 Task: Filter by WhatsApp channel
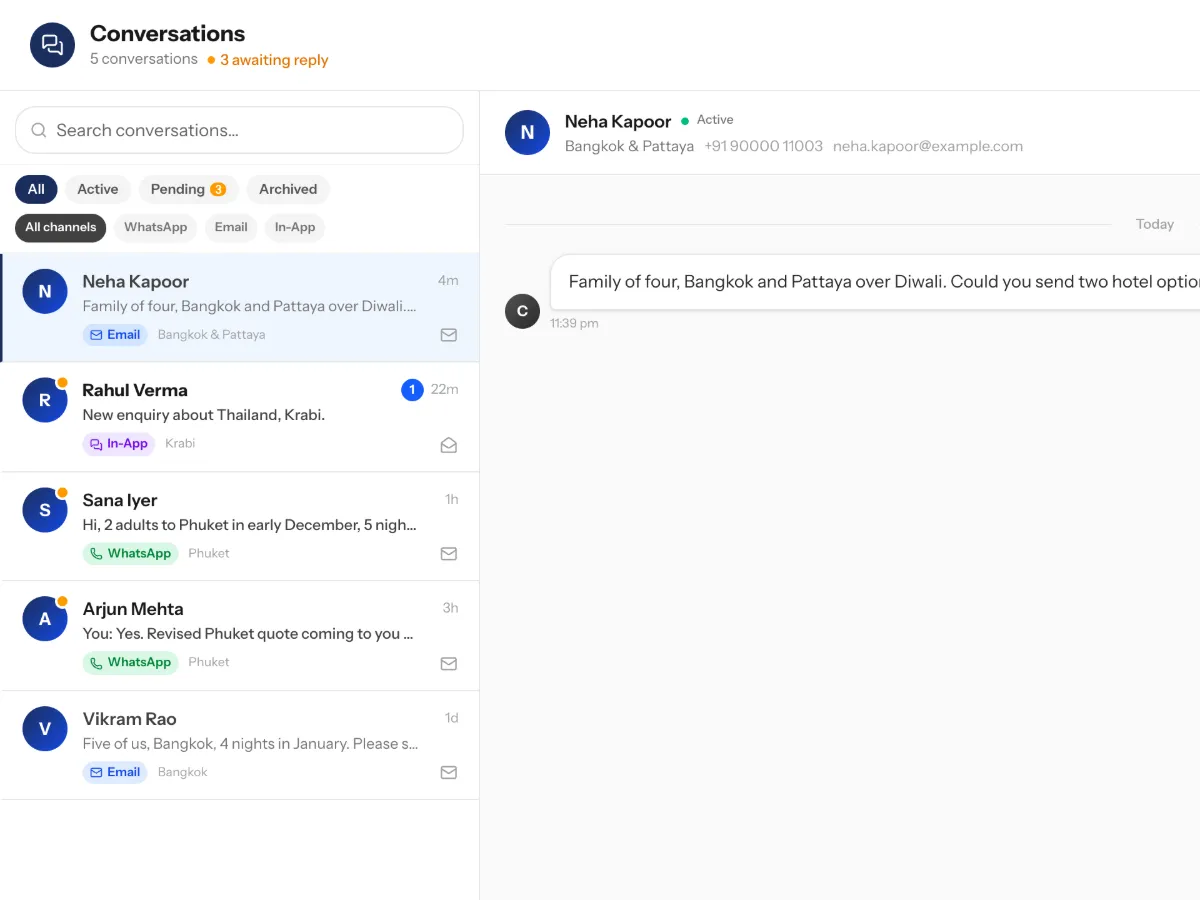point(156,227)
